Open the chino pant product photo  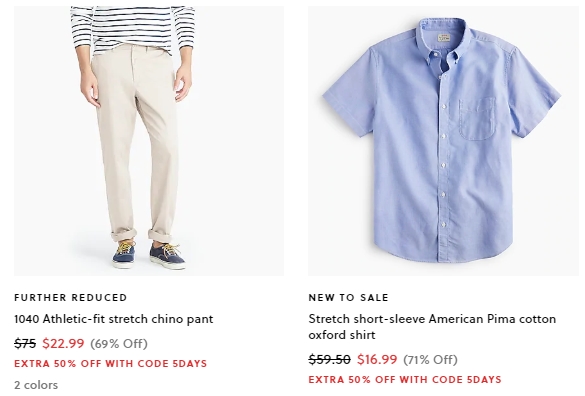coord(149,141)
